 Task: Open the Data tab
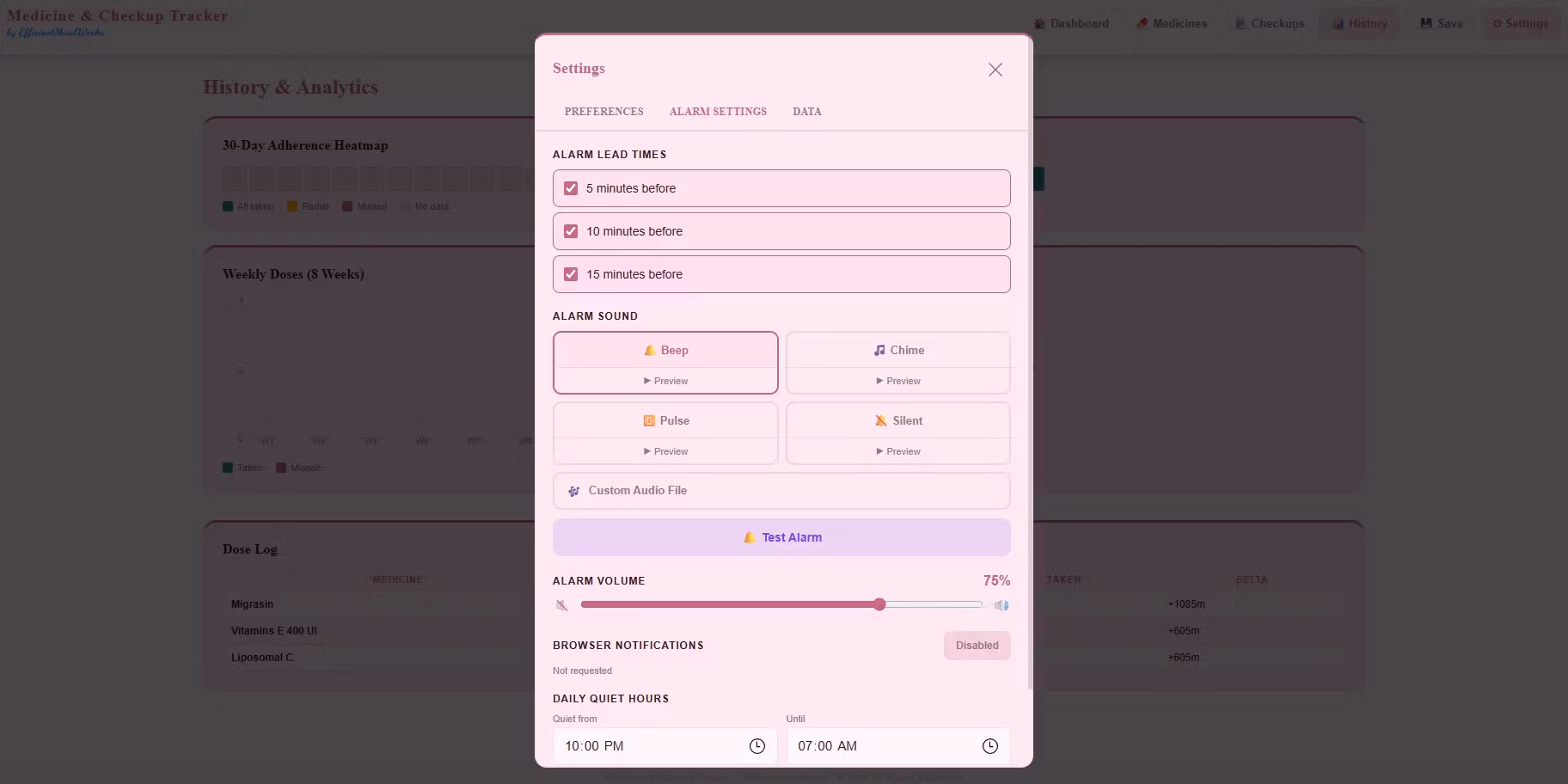coord(806,112)
